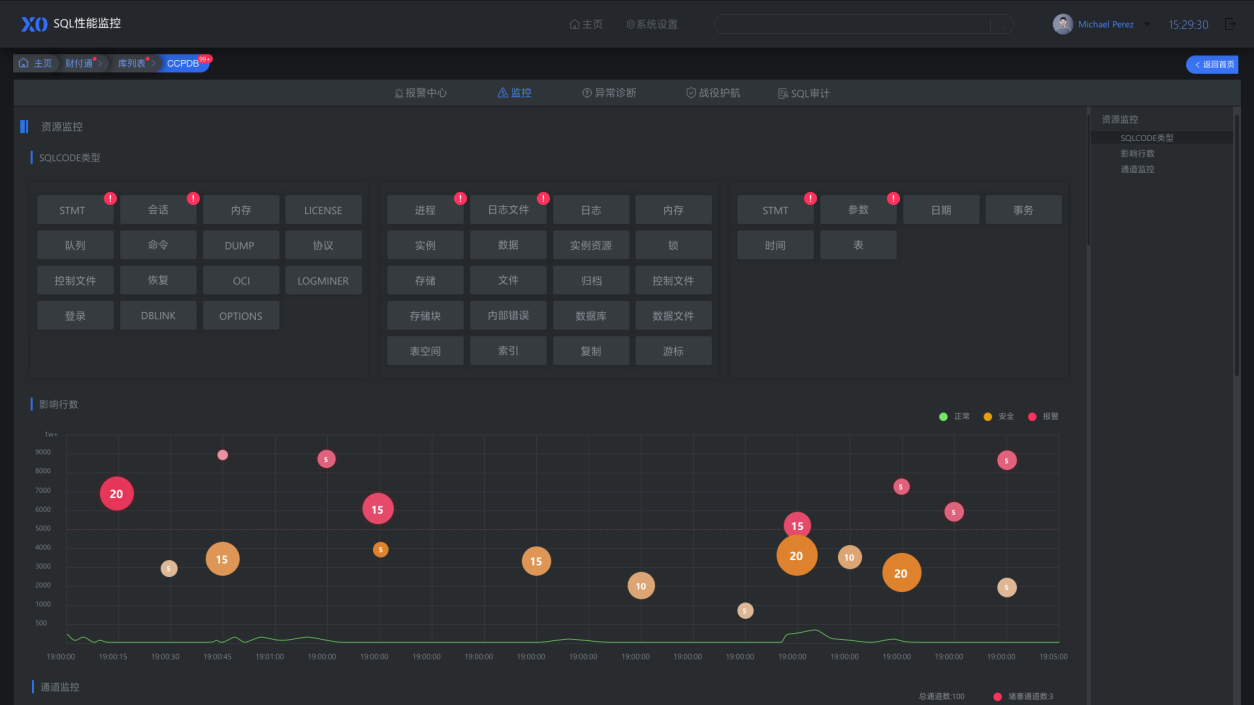Viewport: 1254px width, 705px height.
Task: Select the 索引 type button
Action: pos(508,350)
